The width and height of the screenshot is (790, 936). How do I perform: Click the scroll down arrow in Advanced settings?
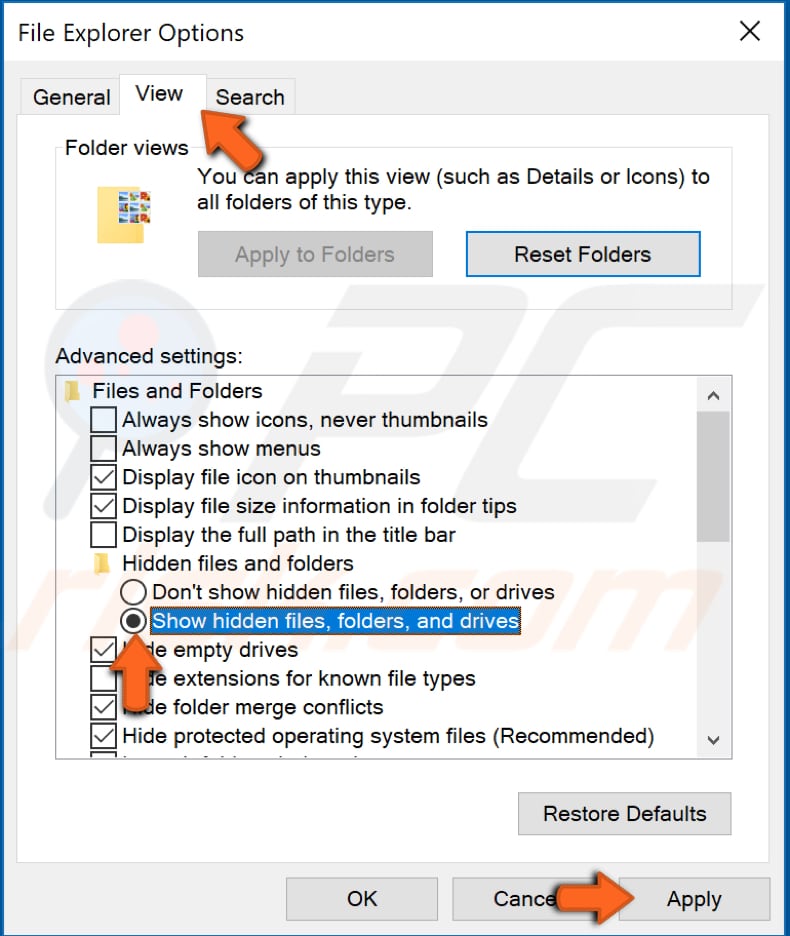[x=713, y=740]
